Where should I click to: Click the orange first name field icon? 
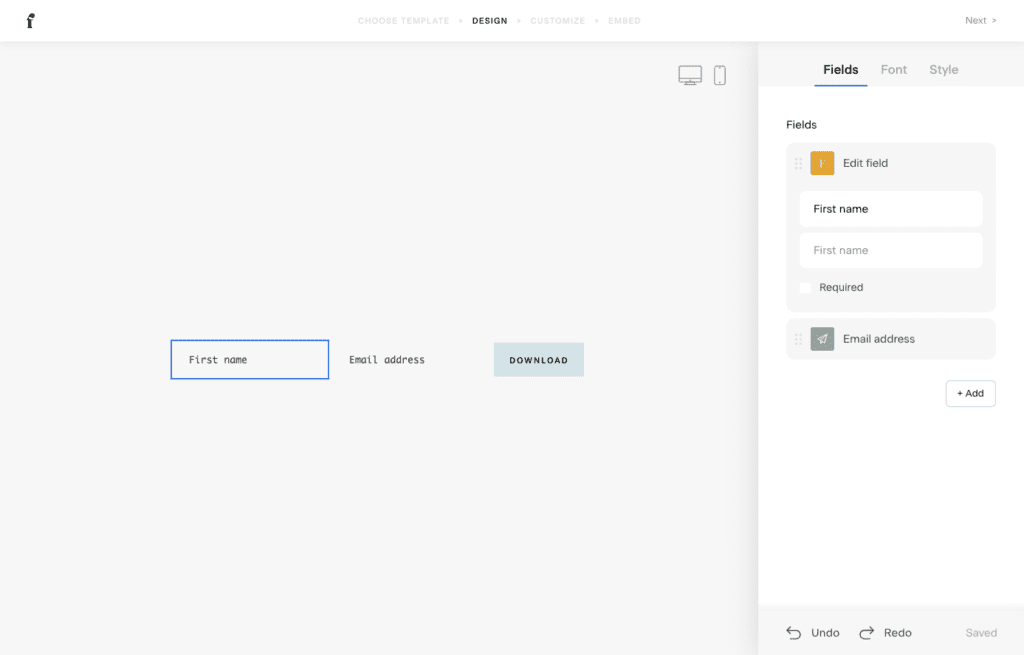(x=822, y=163)
